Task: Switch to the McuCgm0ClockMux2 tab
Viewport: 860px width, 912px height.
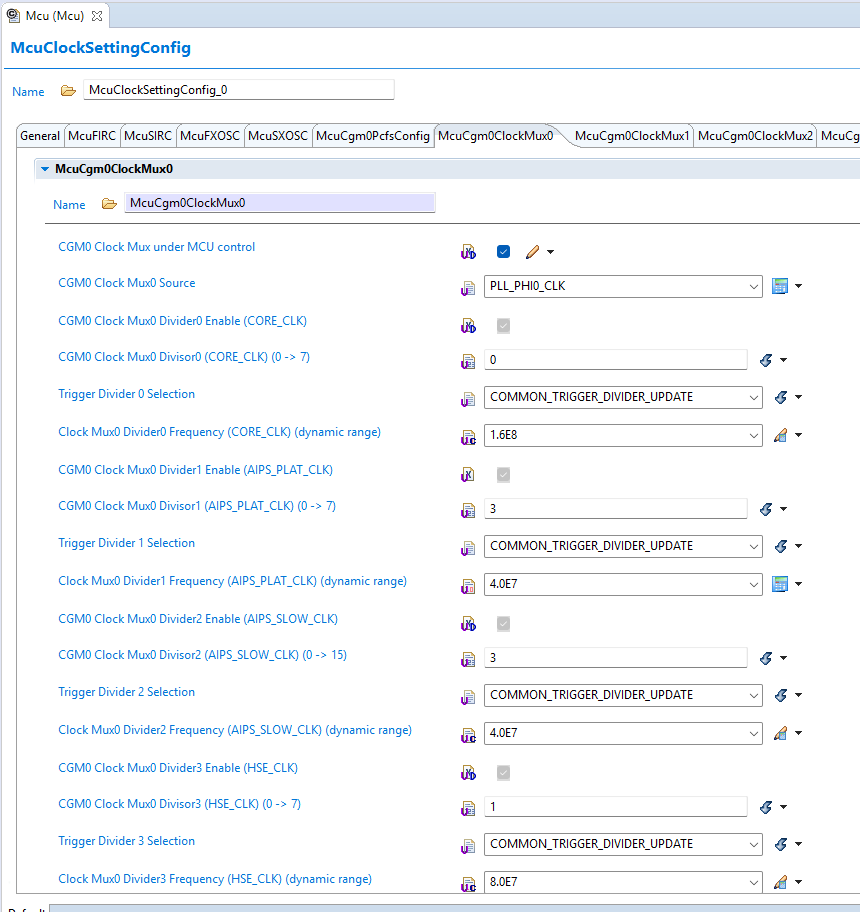Action: (755, 136)
